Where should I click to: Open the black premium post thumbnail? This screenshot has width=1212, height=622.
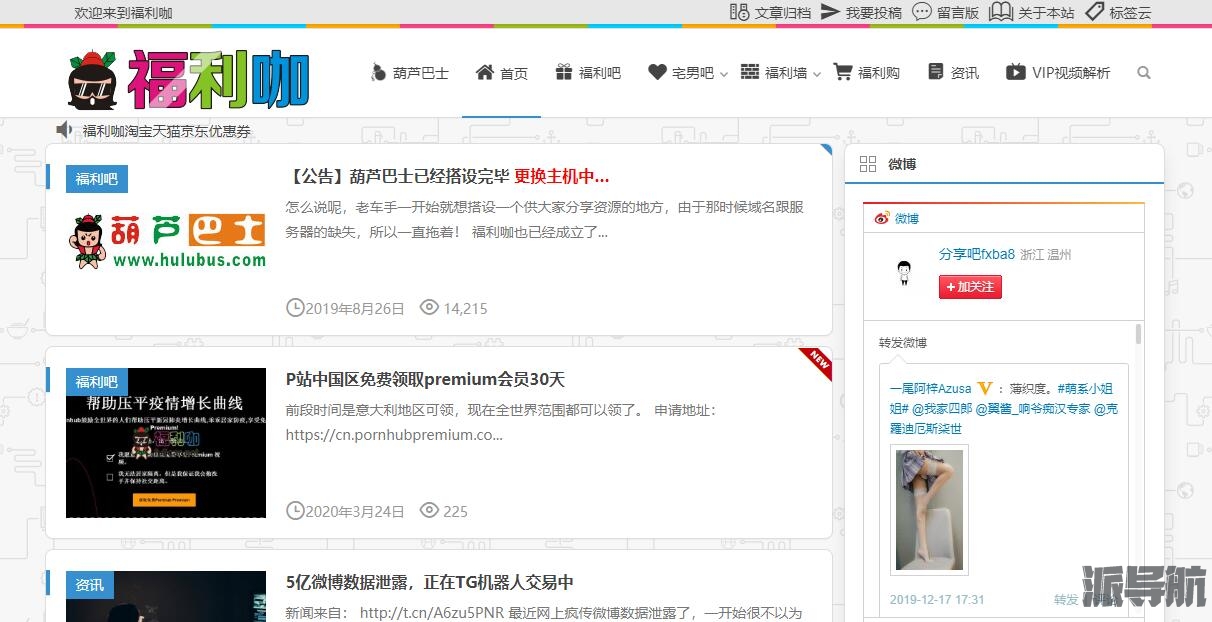(x=166, y=443)
